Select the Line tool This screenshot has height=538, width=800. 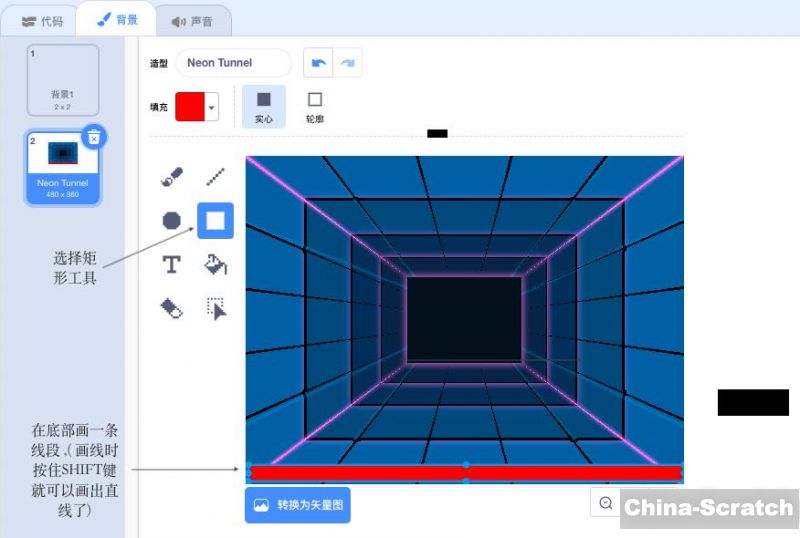pyautogui.click(x=215, y=177)
